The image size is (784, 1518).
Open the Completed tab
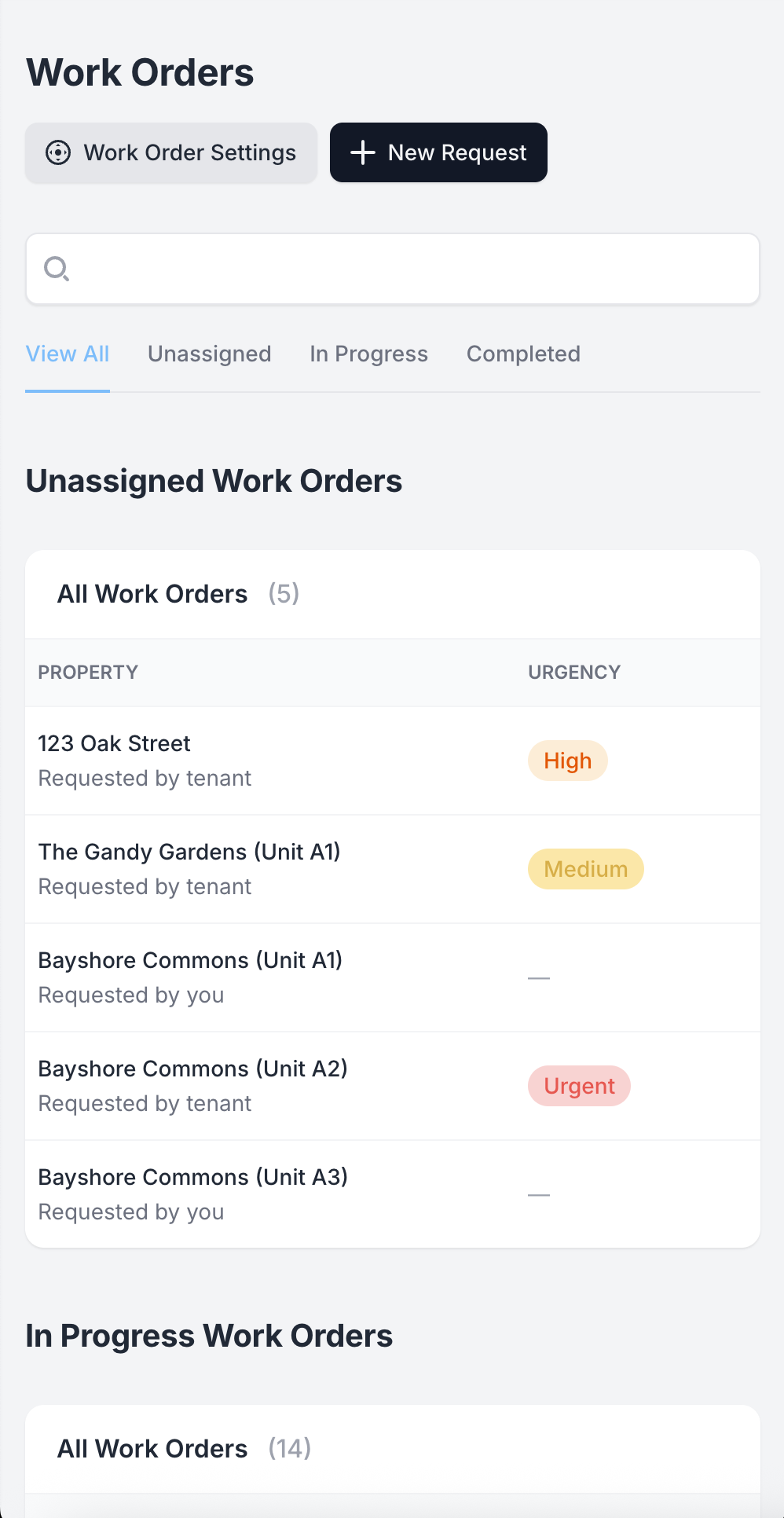tap(523, 354)
